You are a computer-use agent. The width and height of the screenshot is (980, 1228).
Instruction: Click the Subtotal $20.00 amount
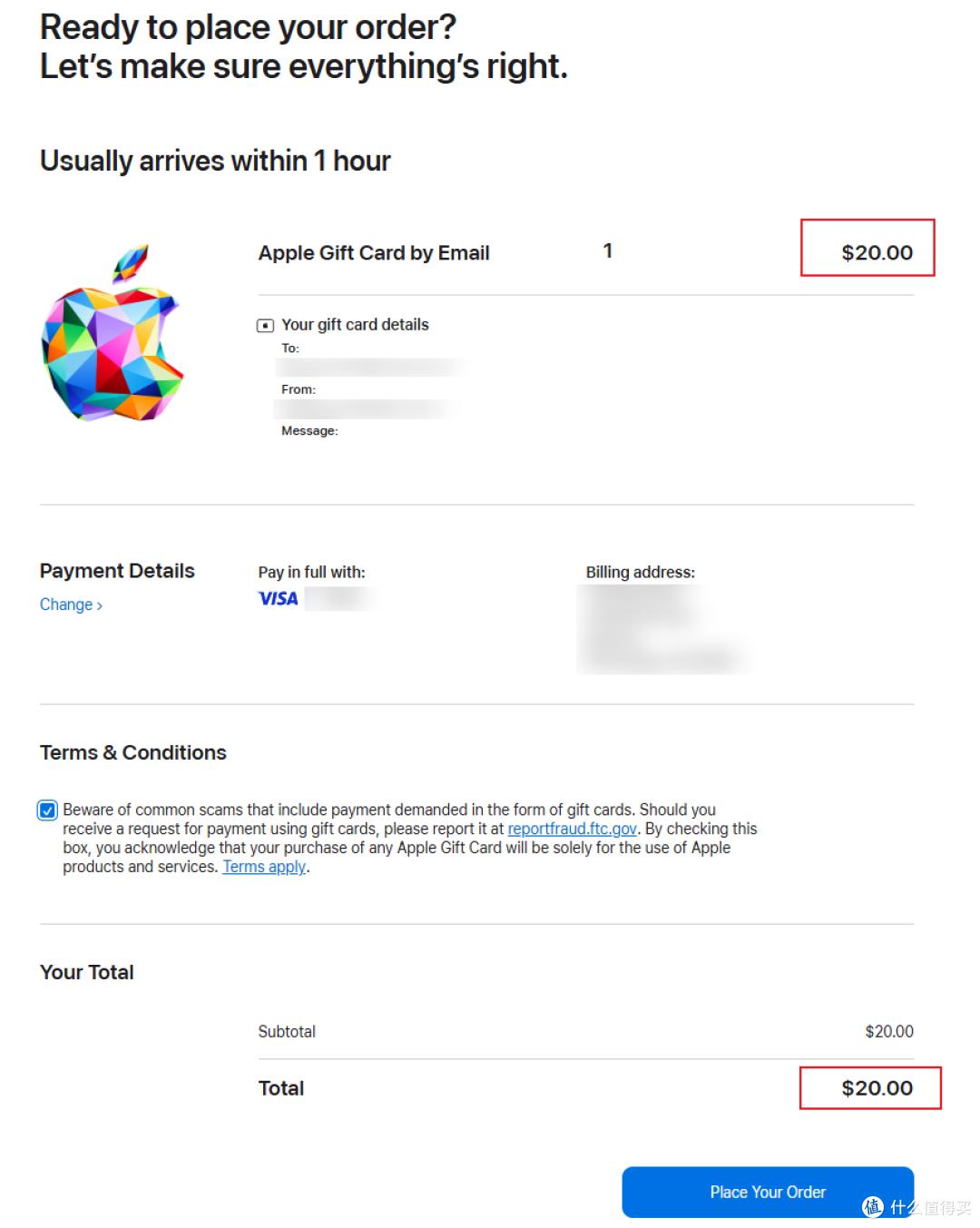[888, 1031]
